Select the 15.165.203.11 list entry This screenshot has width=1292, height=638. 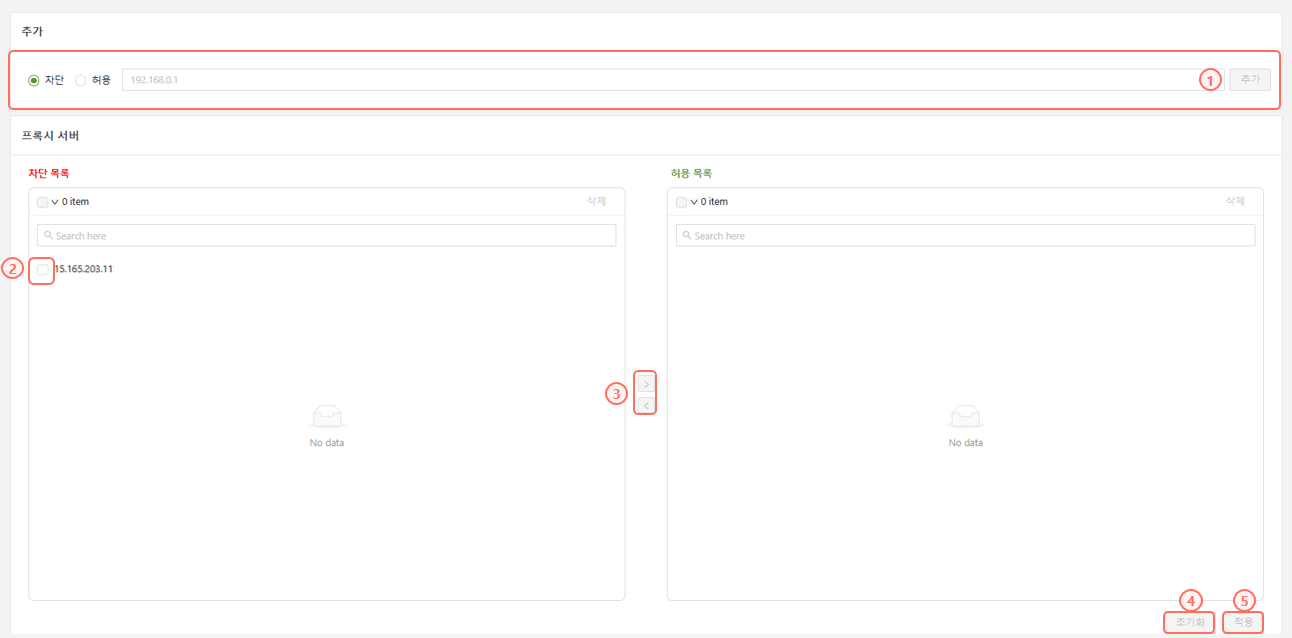pos(84,269)
